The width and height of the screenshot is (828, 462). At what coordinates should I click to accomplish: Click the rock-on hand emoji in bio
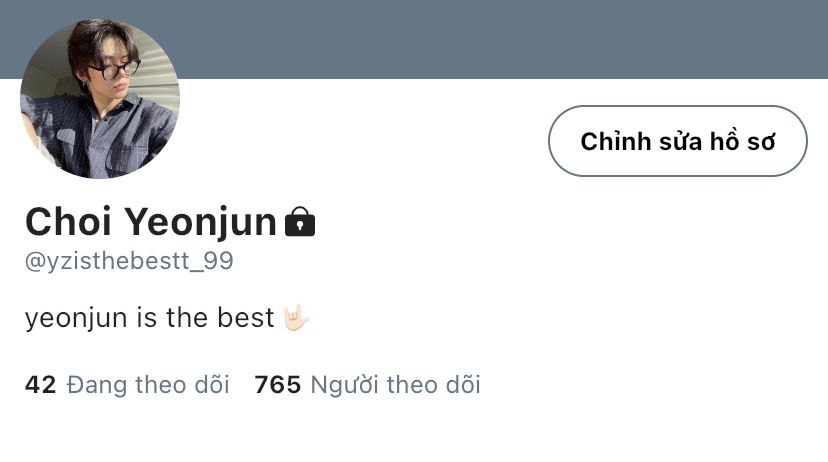[296, 317]
